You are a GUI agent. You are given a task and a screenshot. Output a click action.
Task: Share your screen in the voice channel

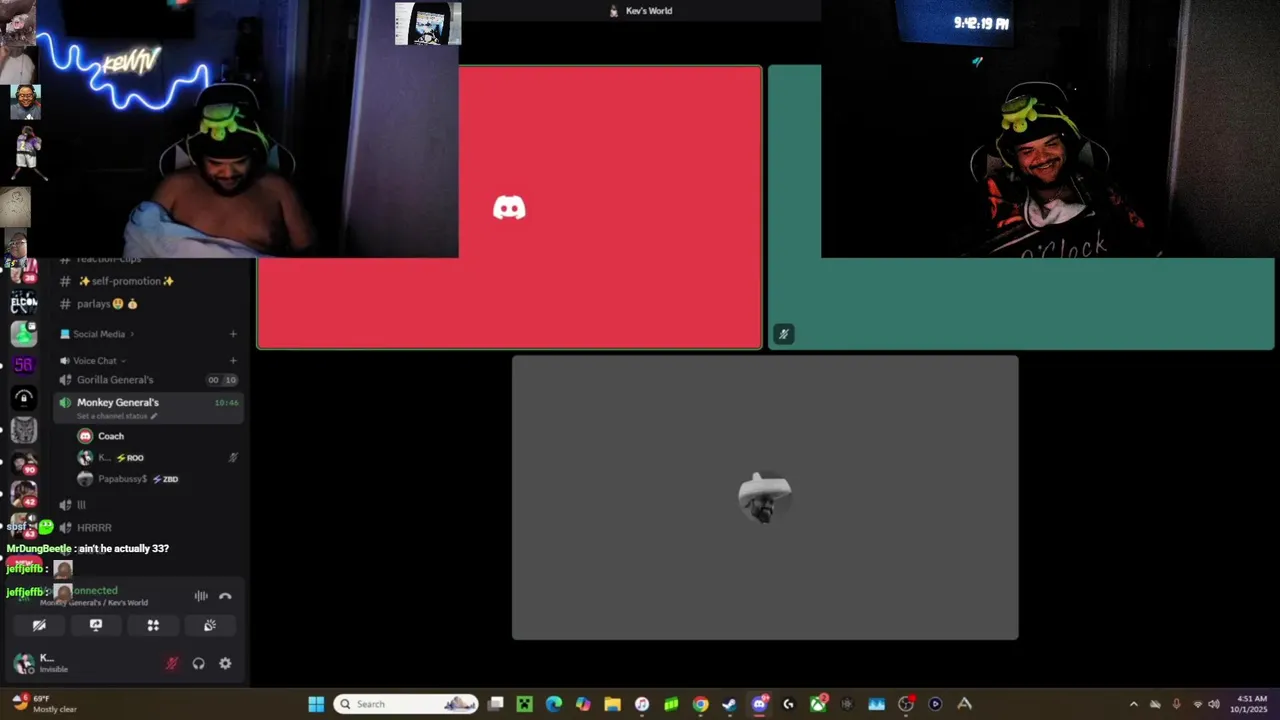pos(96,625)
